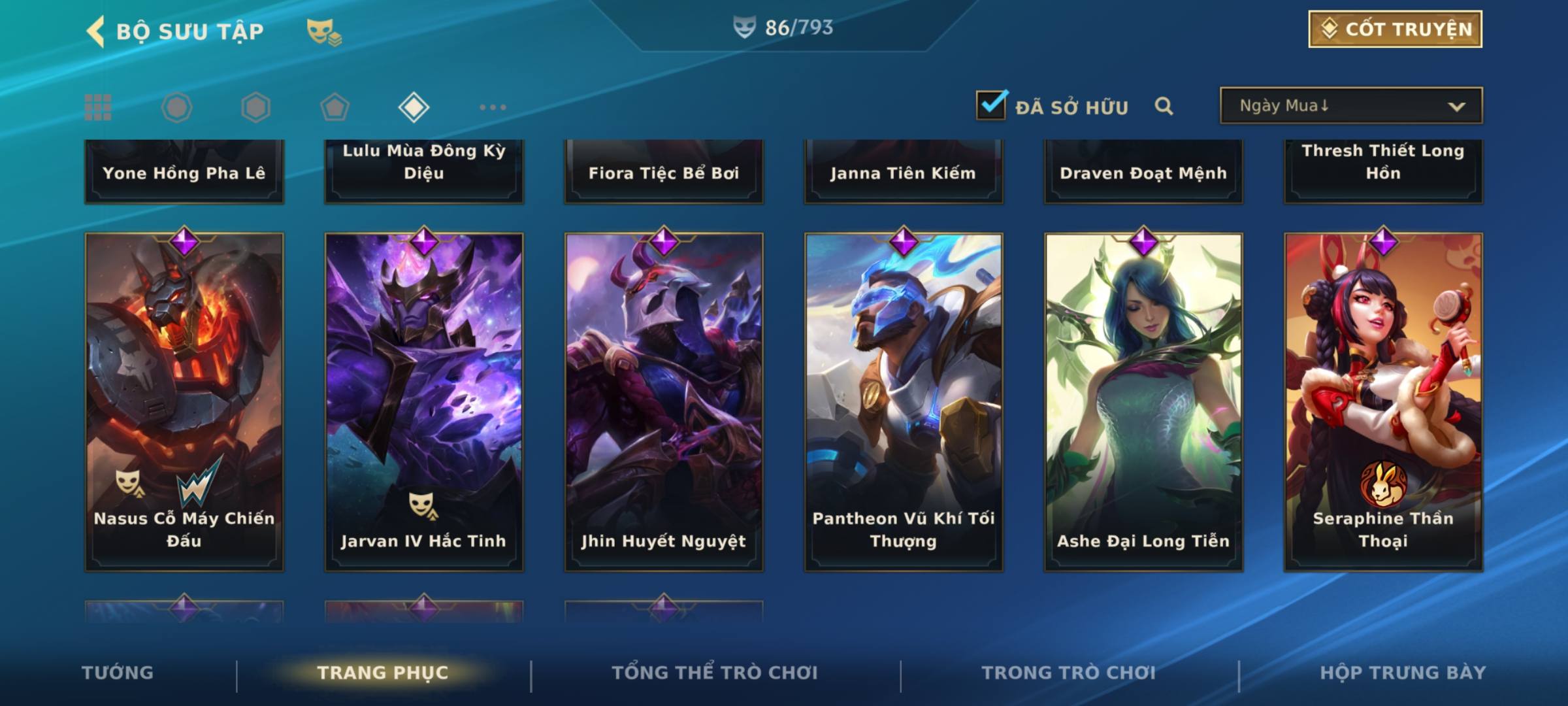The width and height of the screenshot is (1568, 706).
Task: Select the Seraphine Thần Thoại skin card
Action: [x=1383, y=401]
